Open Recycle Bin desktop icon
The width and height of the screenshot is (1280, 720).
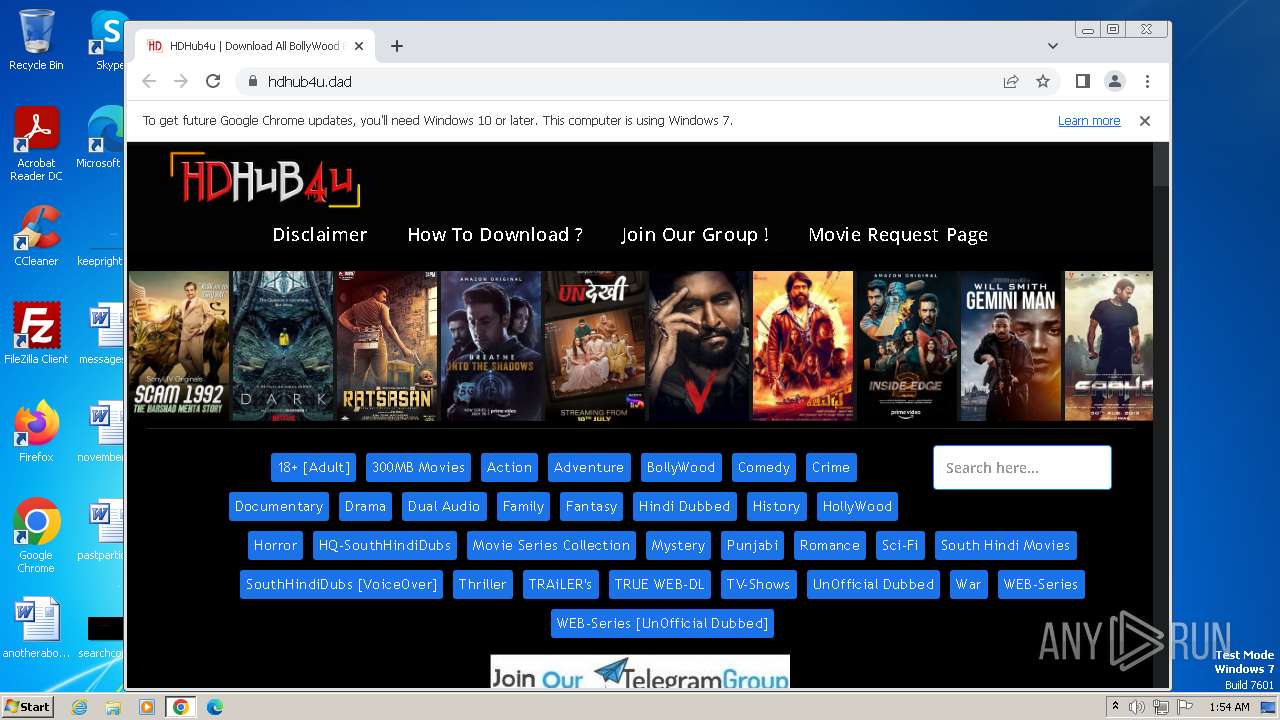tap(36, 40)
